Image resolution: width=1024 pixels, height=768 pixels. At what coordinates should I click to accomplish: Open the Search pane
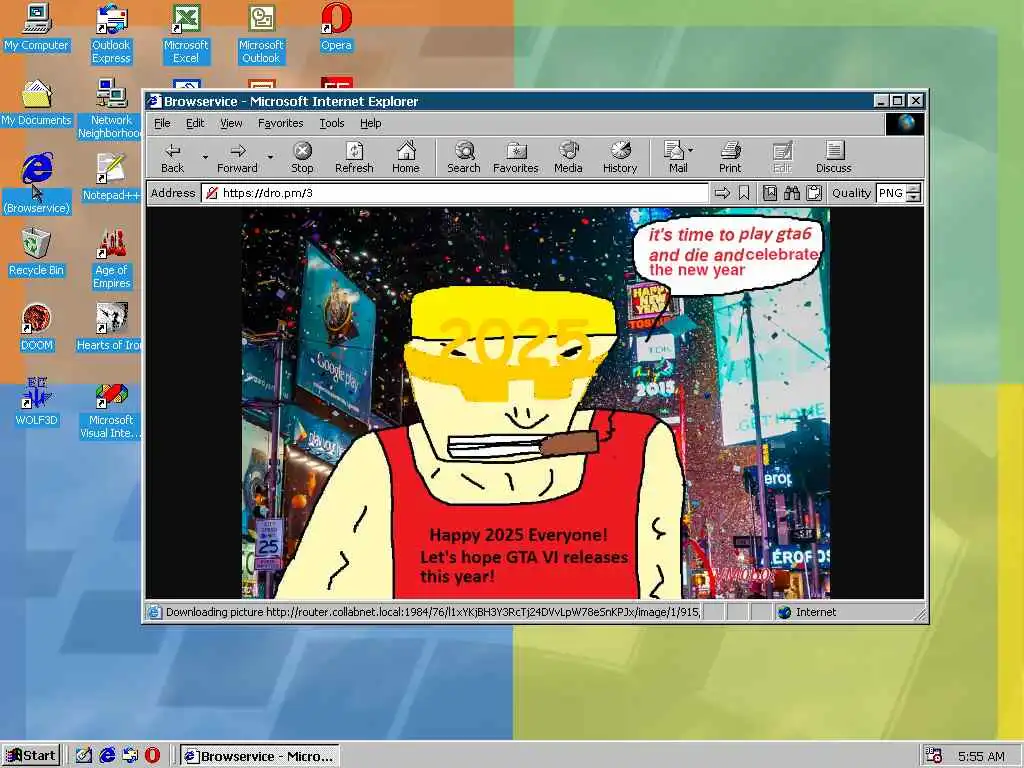pos(464,157)
